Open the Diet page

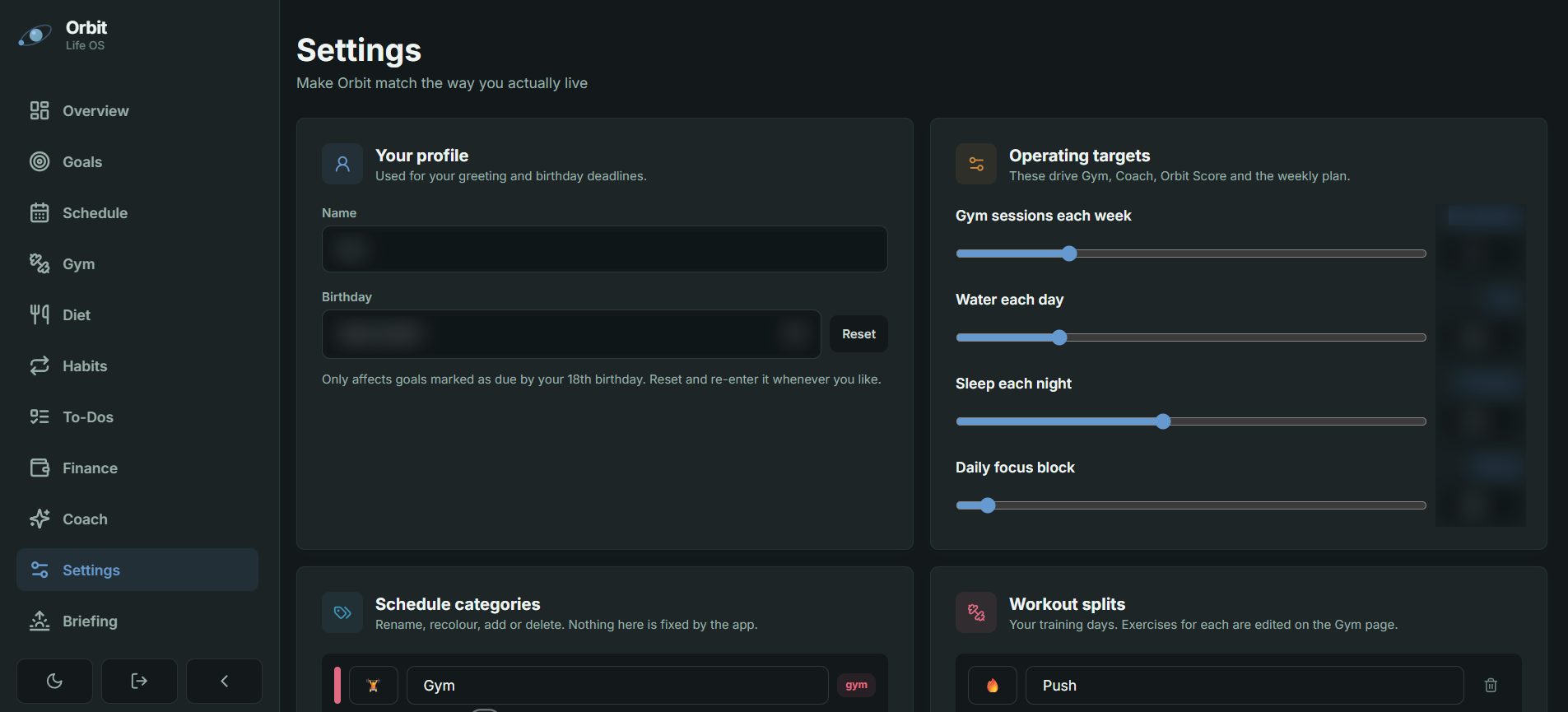[137, 315]
